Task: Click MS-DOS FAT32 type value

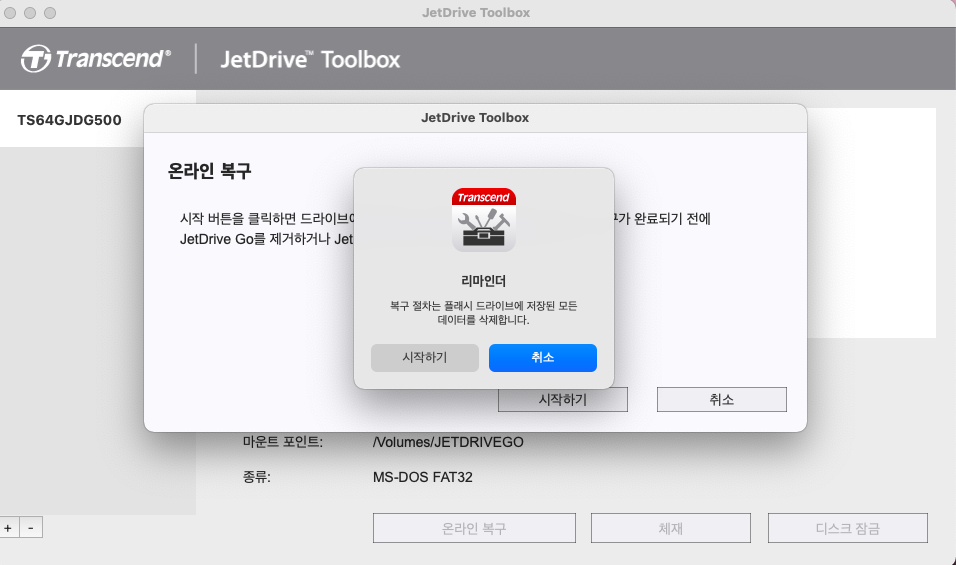Action: [423, 477]
